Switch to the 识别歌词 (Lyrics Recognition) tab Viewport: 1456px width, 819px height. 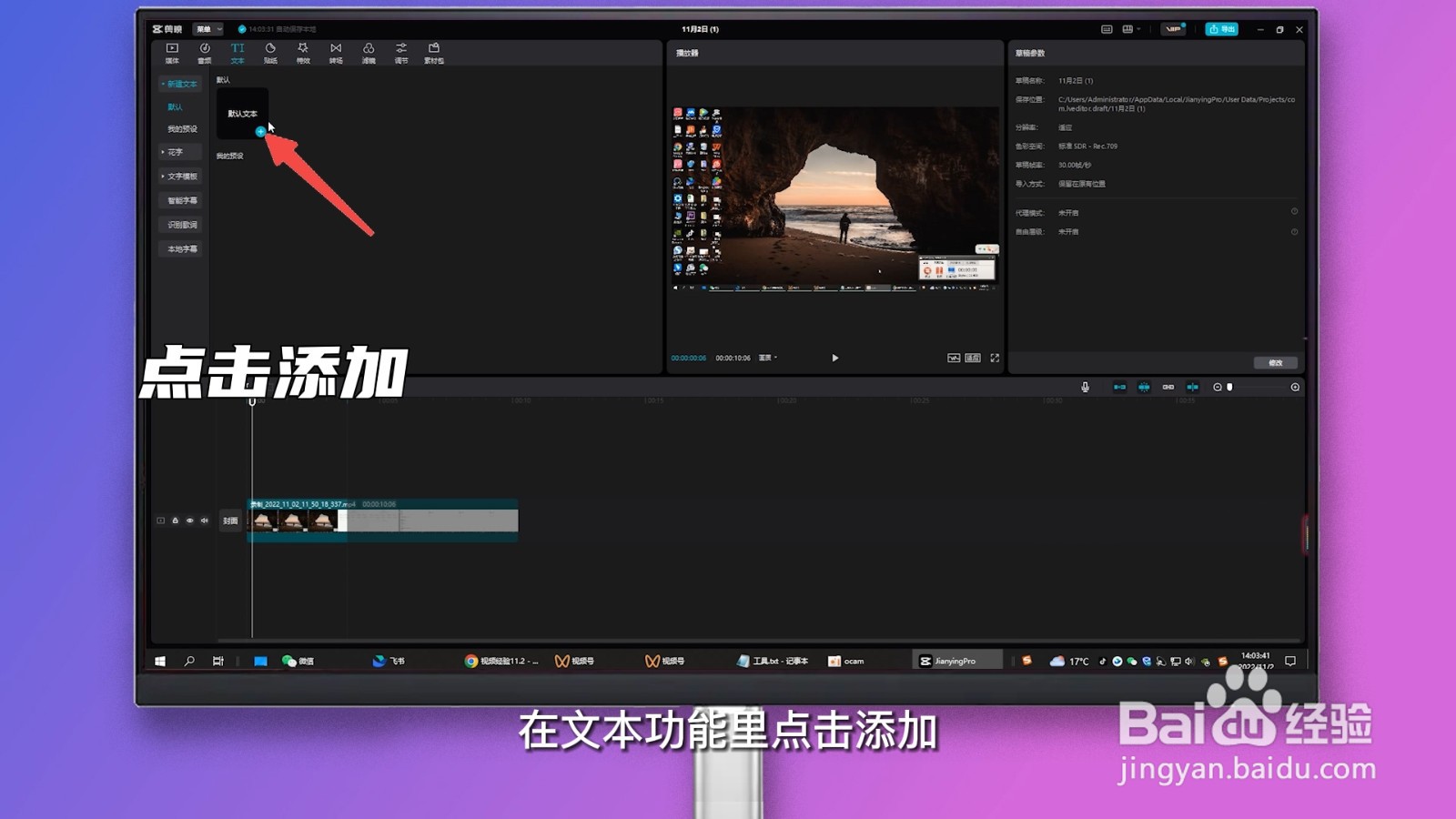tap(180, 224)
